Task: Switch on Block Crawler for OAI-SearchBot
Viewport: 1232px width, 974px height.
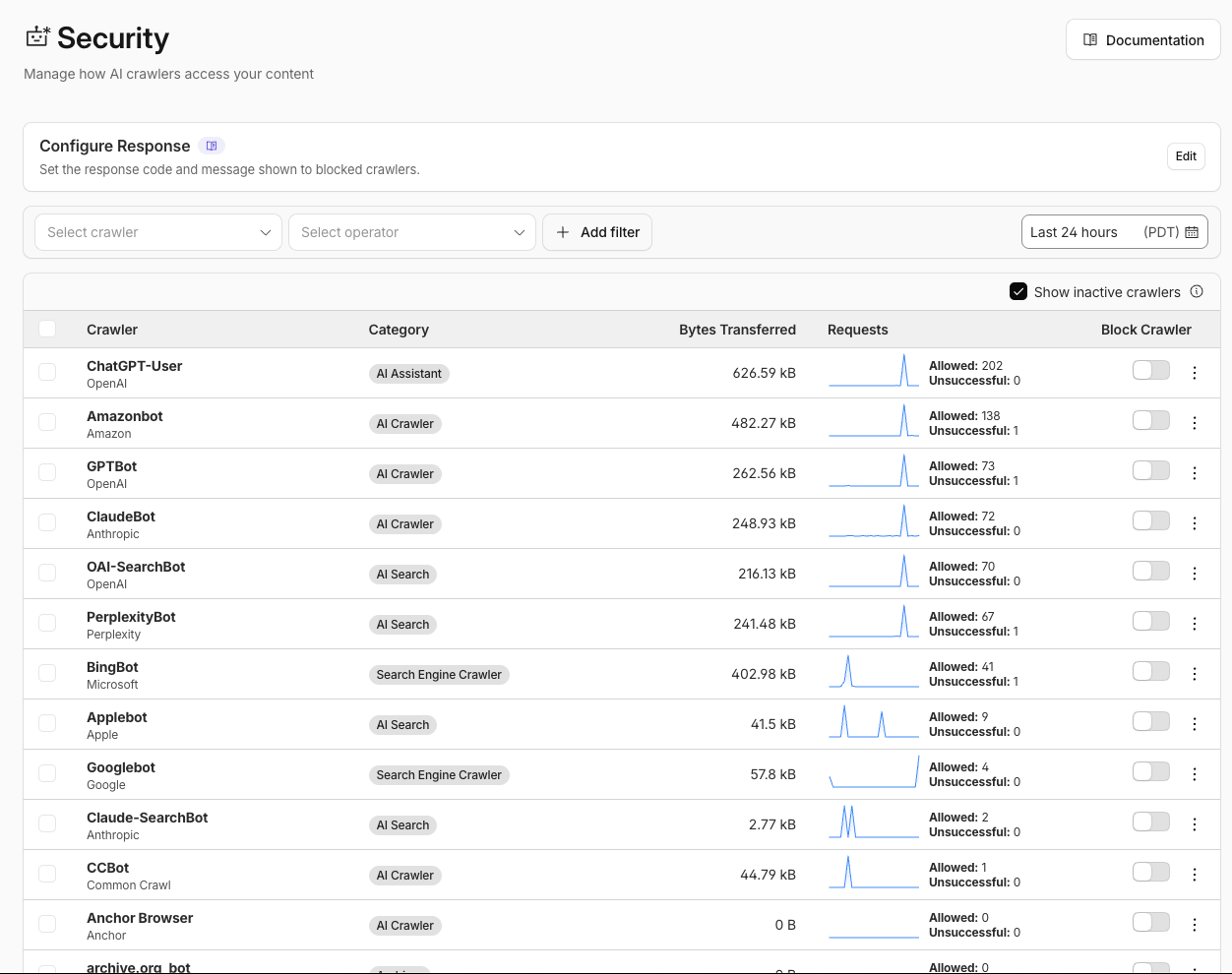Action: (1150, 571)
